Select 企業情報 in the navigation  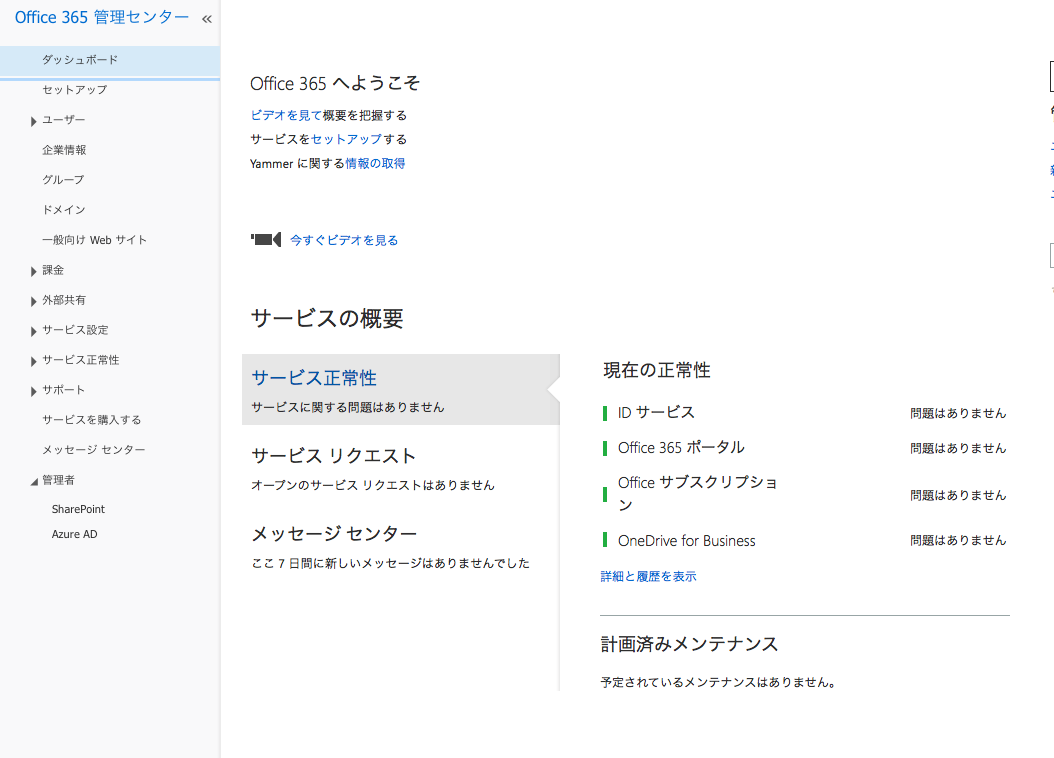(65, 150)
